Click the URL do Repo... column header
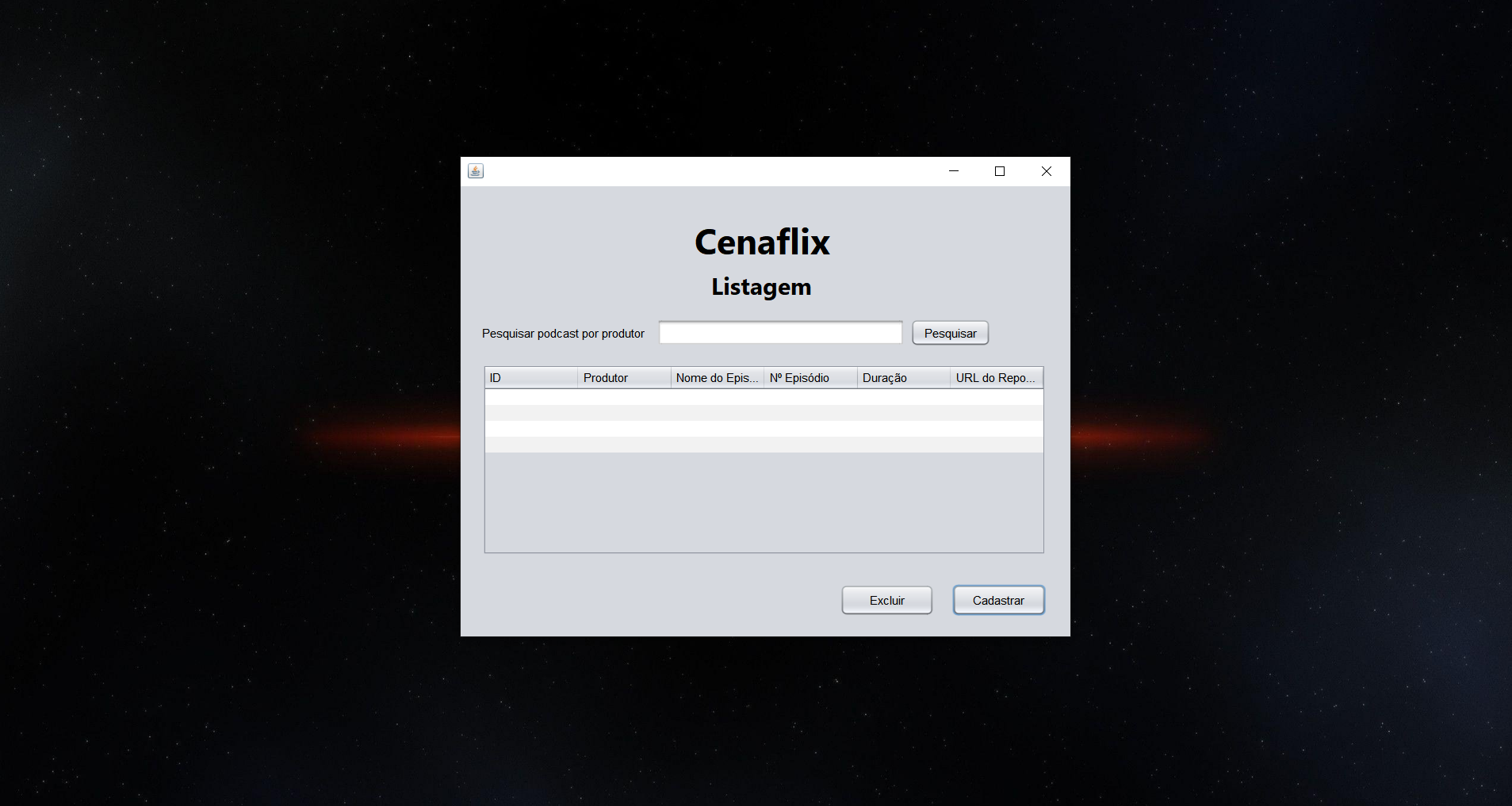This screenshot has height=806, width=1512. click(x=996, y=378)
